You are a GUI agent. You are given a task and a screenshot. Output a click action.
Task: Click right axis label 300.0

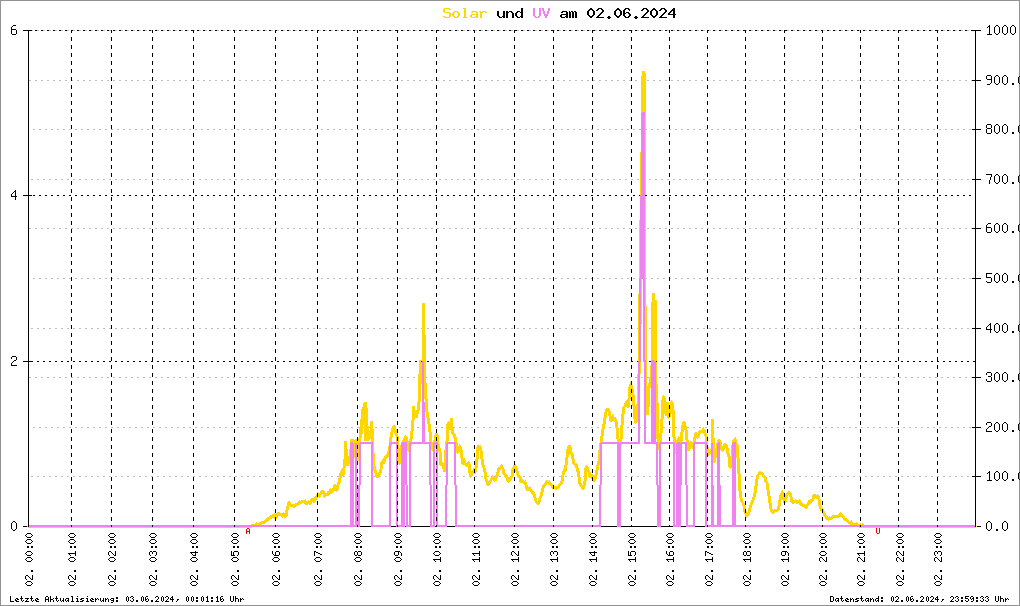[x=1002, y=377]
